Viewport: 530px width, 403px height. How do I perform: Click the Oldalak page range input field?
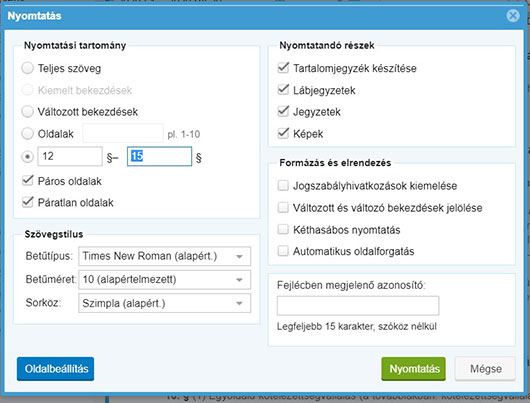[123, 133]
